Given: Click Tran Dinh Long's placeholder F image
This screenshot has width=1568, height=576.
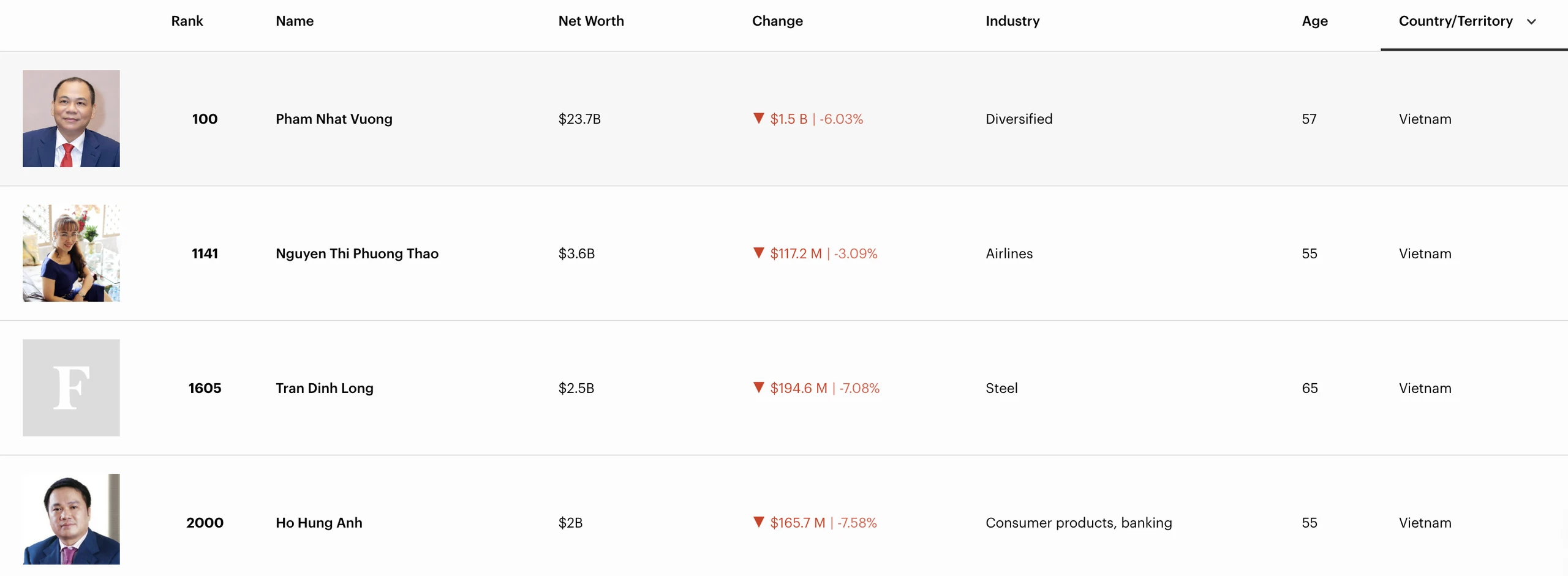Looking at the screenshot, I should 71,387.
